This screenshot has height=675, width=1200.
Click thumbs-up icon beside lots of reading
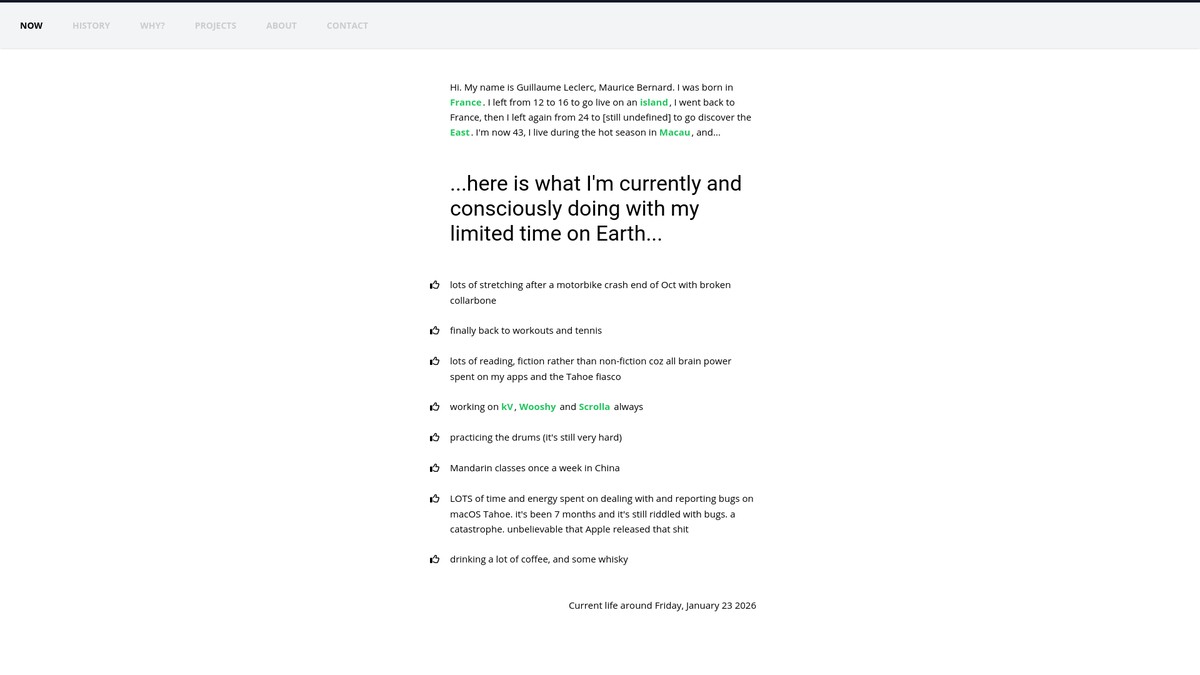[x=434, y=361]
